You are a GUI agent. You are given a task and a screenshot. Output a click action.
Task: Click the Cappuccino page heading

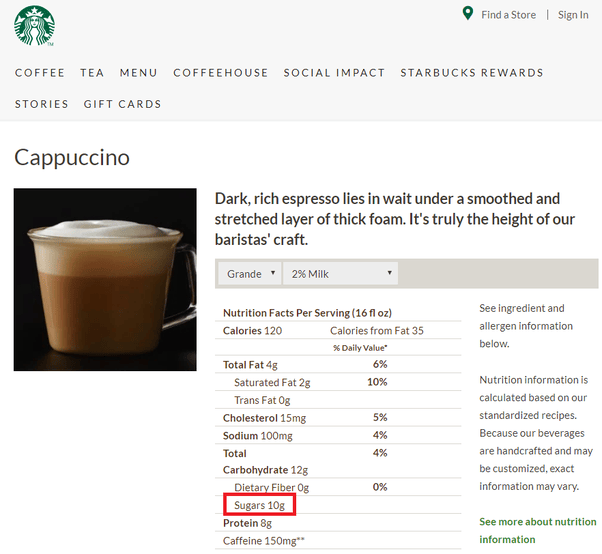point(72,157)
